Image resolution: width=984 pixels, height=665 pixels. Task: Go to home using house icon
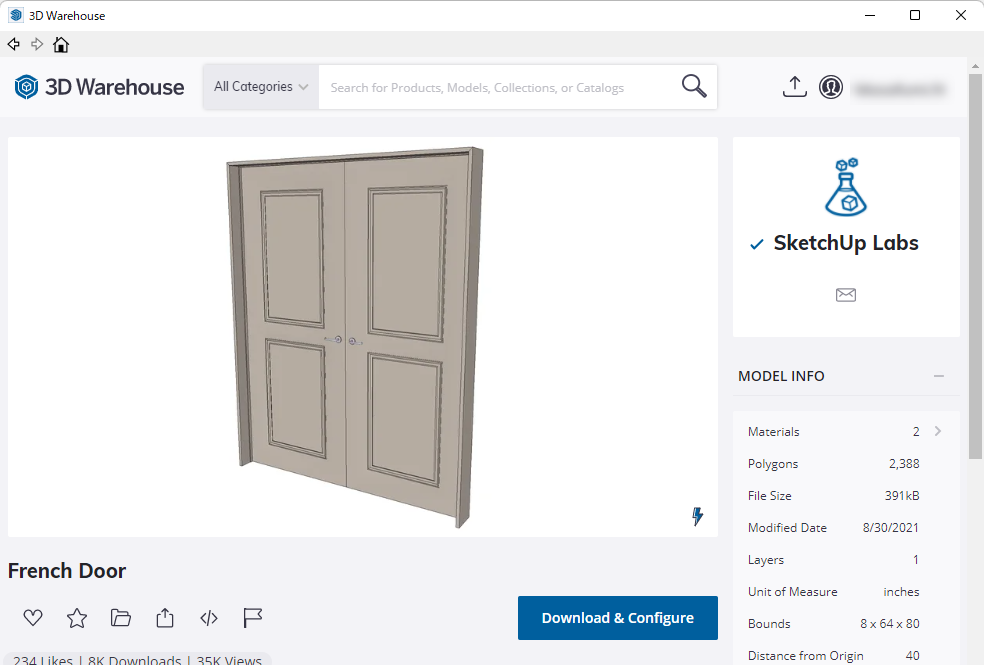pyautogui.click(x=61, y=45)
